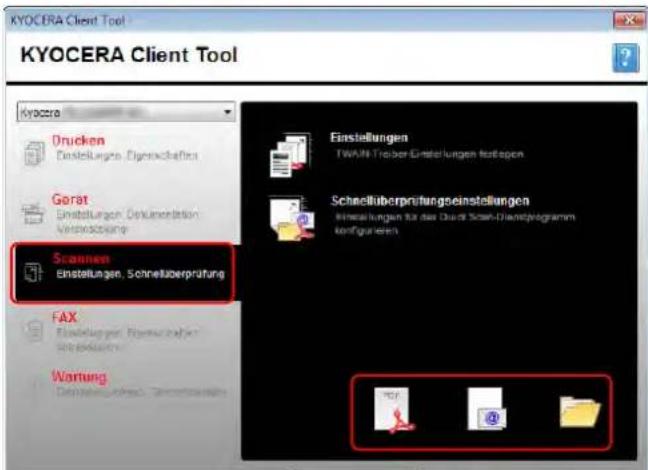Click the Scannen scanner icon

33,273
